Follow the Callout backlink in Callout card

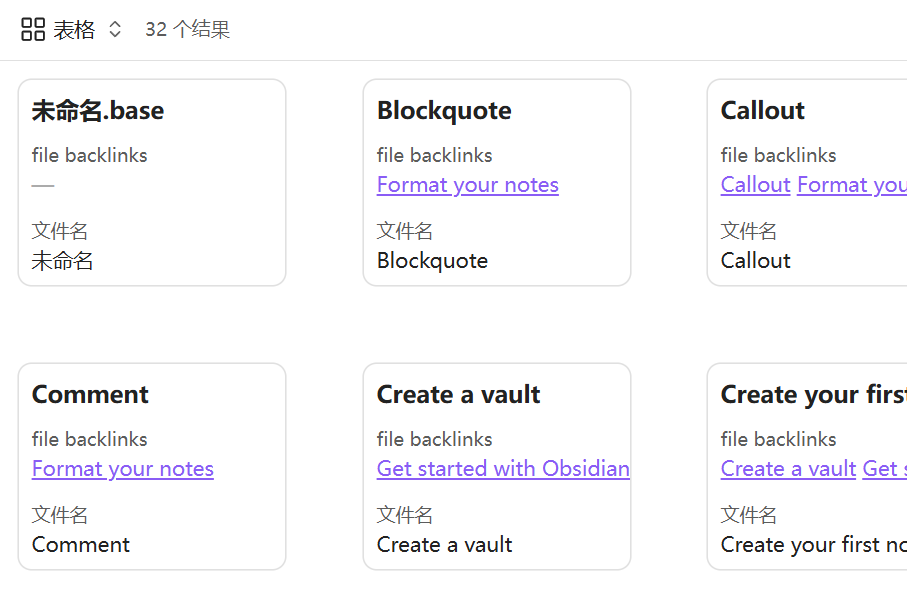(x=755, y=185)
